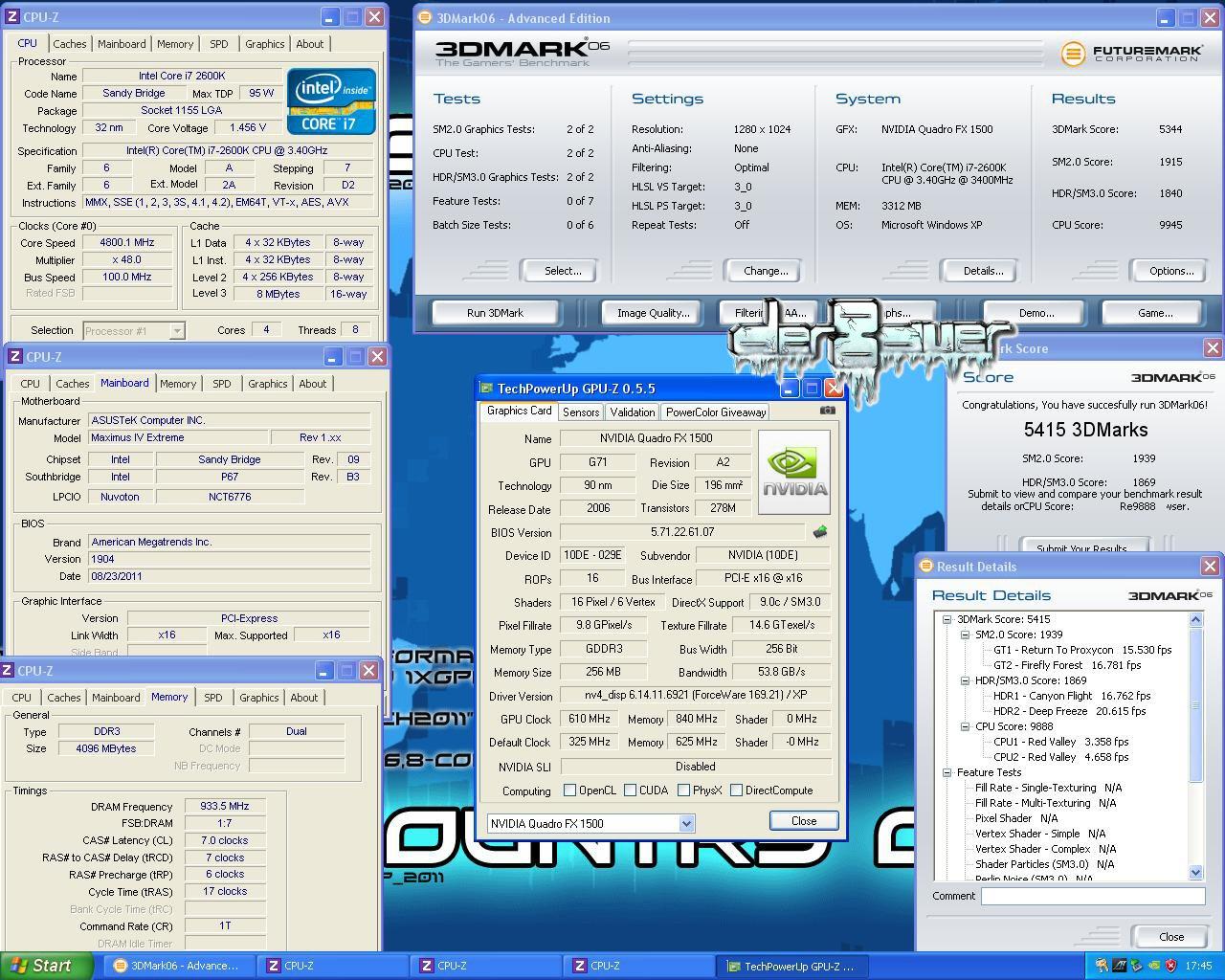Select the HDR2 - Deep Freeze row
Viewport: 1225px width, 980px height.
(x=1069, y=711)
